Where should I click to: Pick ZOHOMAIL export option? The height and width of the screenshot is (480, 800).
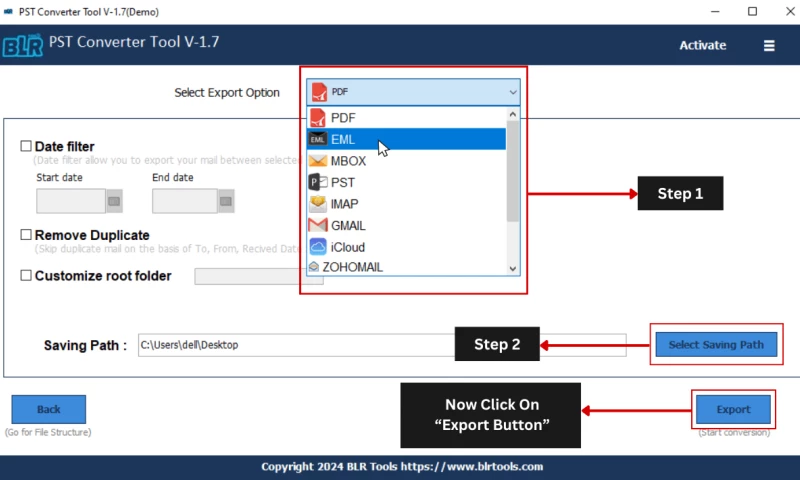tap(407, 267)
